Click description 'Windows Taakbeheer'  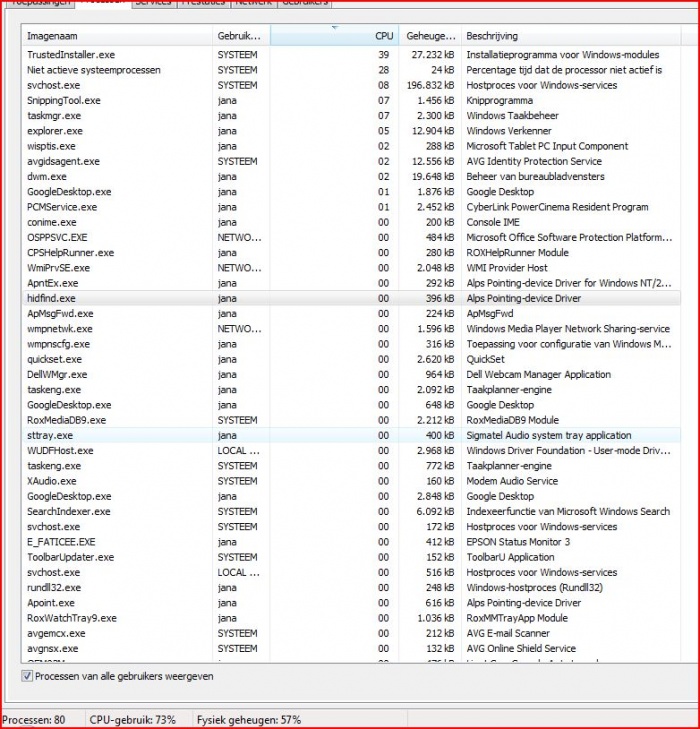[512, 116]
